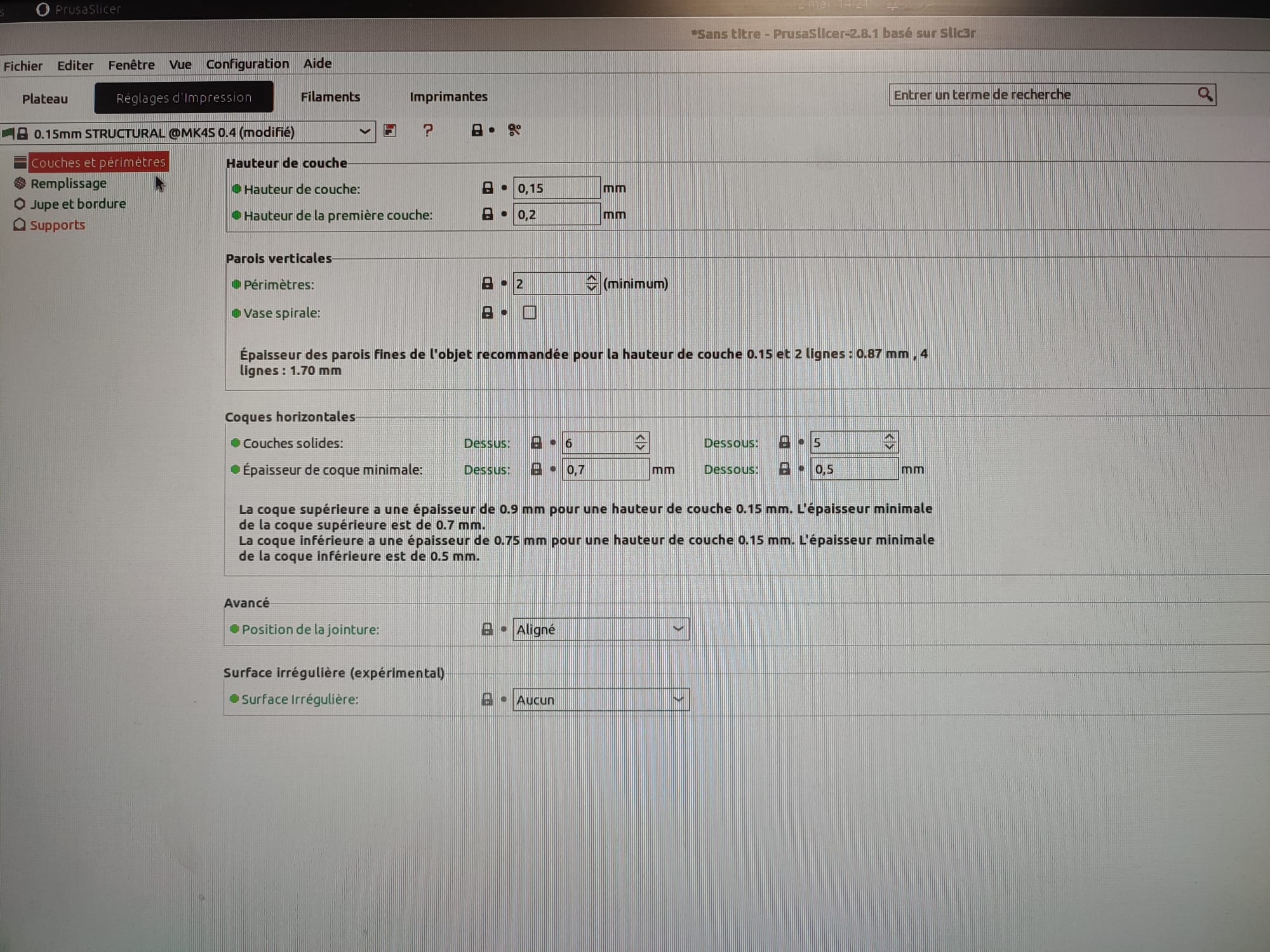Click lock icon for Épaisseur de coque Dessus
Image resolution: width=1270 pixels, height=952 pixels.
pos(537,469)
